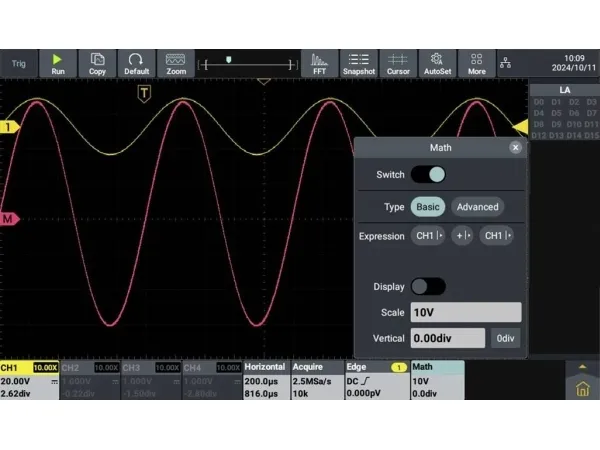Open the first CH1 expression source dropdown
The height and width of the screenshot is (450, 600).
point(428,236)
